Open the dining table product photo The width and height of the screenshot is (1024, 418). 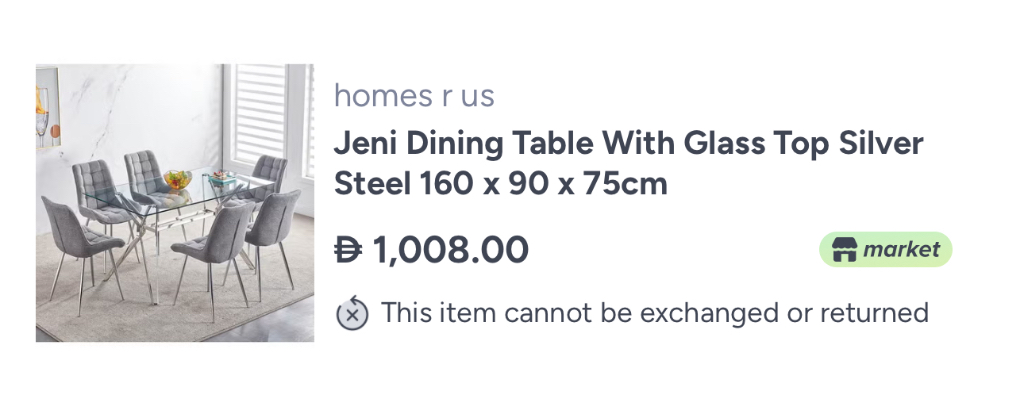point(175,203)
